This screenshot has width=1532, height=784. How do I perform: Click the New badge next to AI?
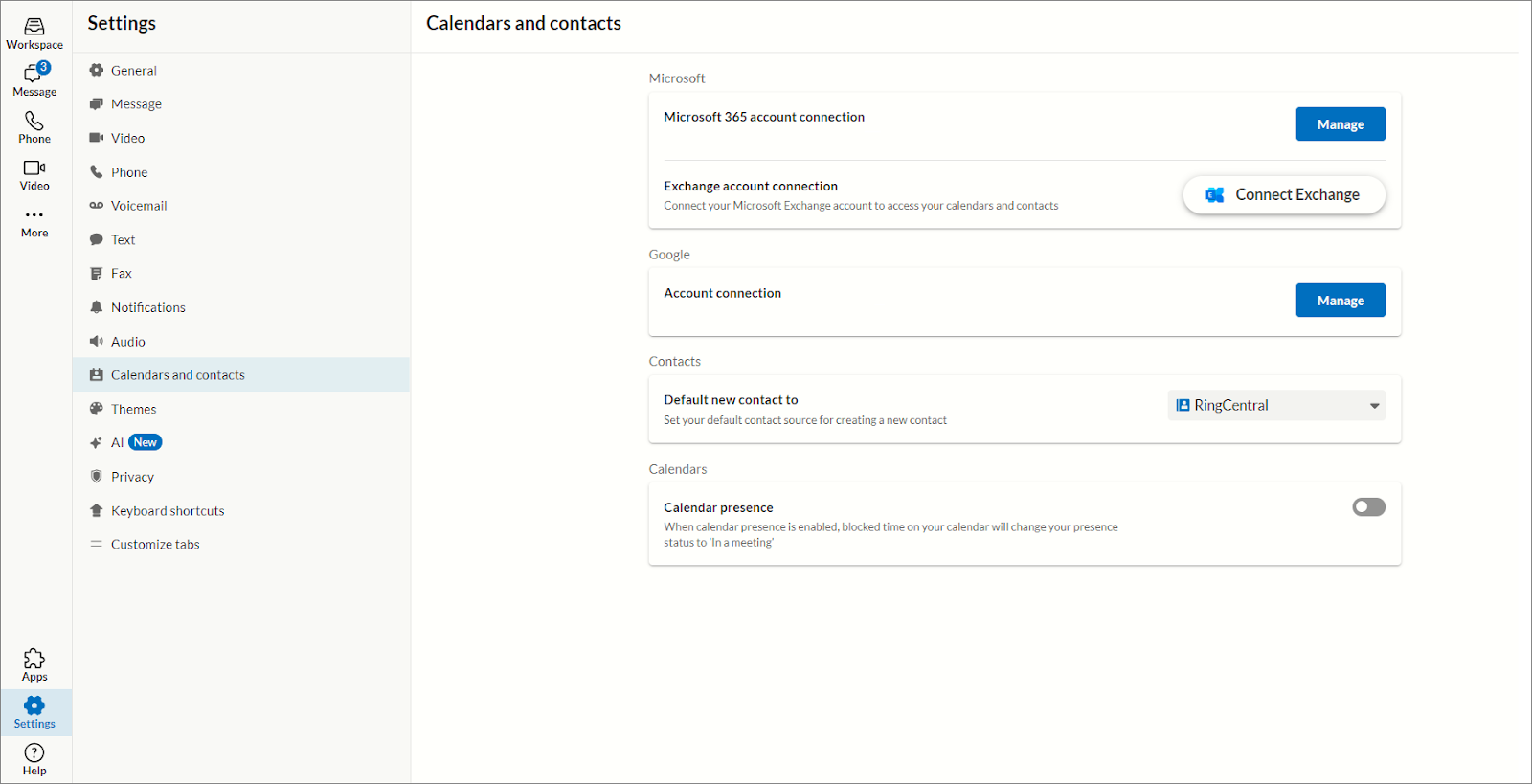146,442
